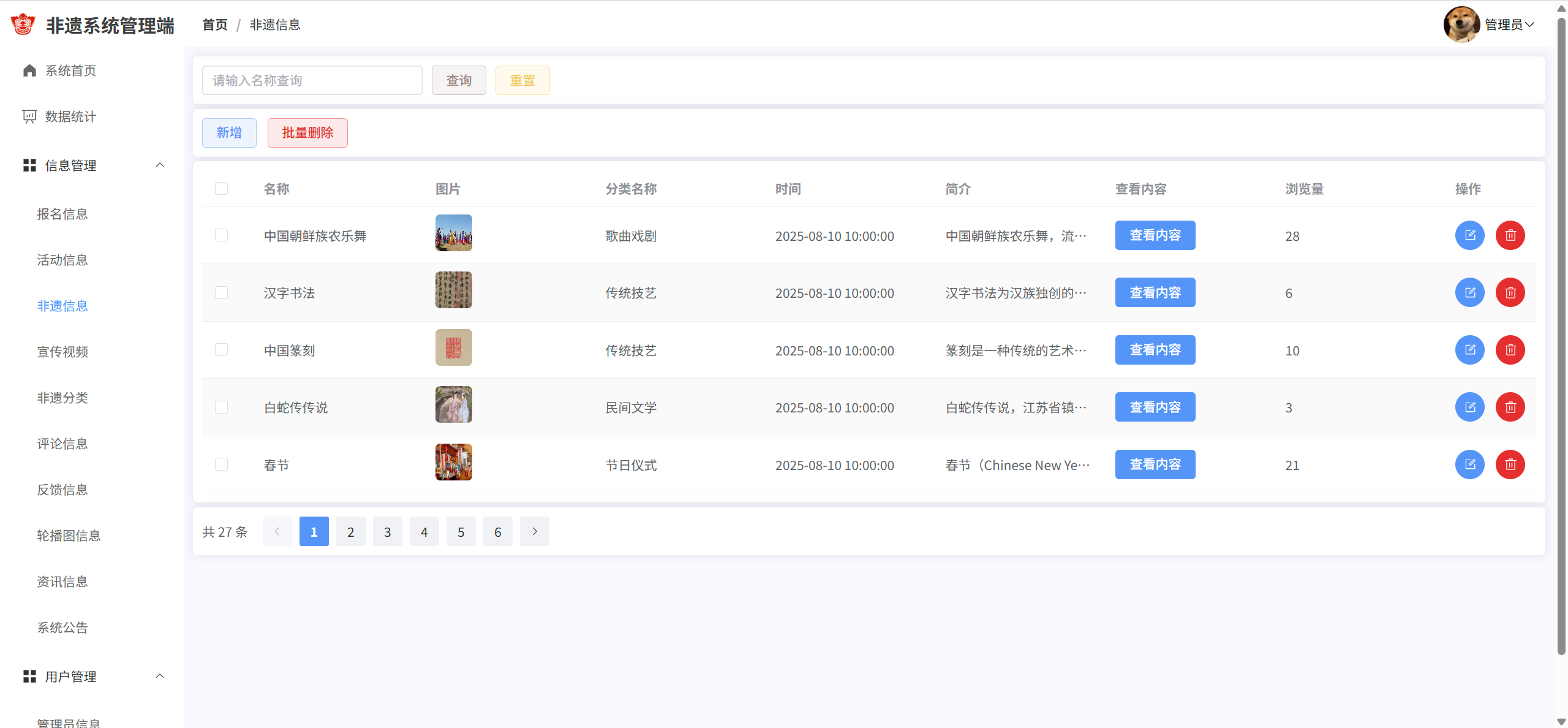The image size is (1568, 728).
Task: Click the red app logo icon
Action: [x=23, y=25]
